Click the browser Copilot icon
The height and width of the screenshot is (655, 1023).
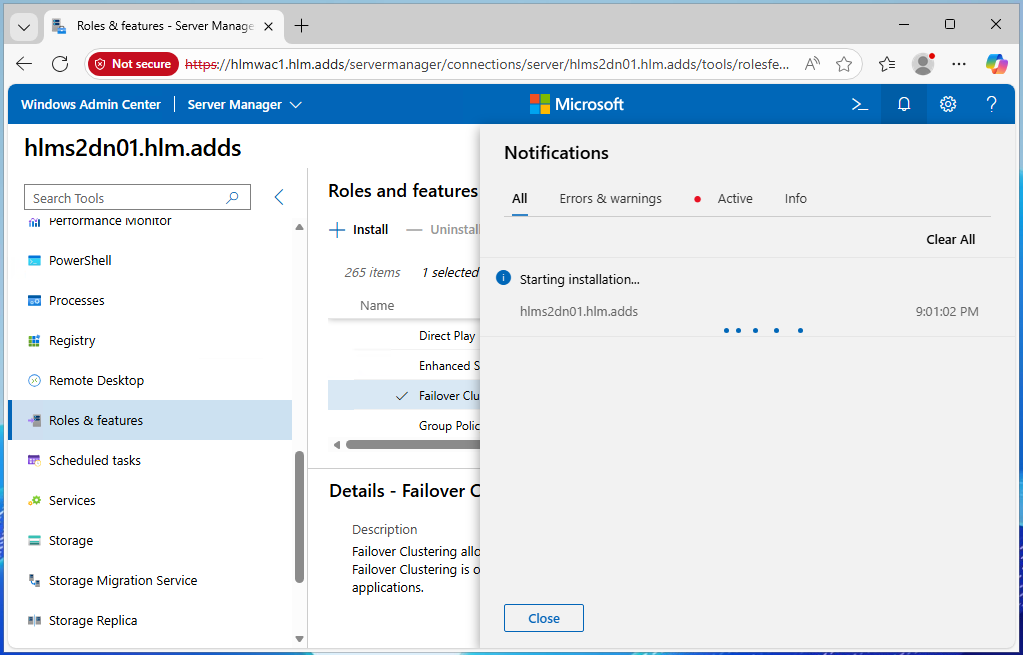(996, 64)
